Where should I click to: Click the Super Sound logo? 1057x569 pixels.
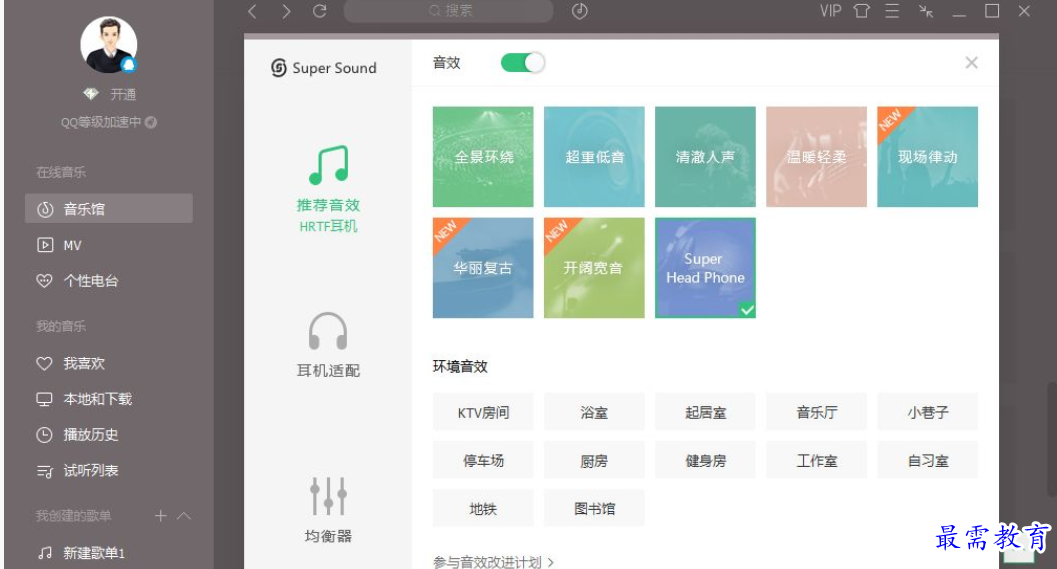324,67
